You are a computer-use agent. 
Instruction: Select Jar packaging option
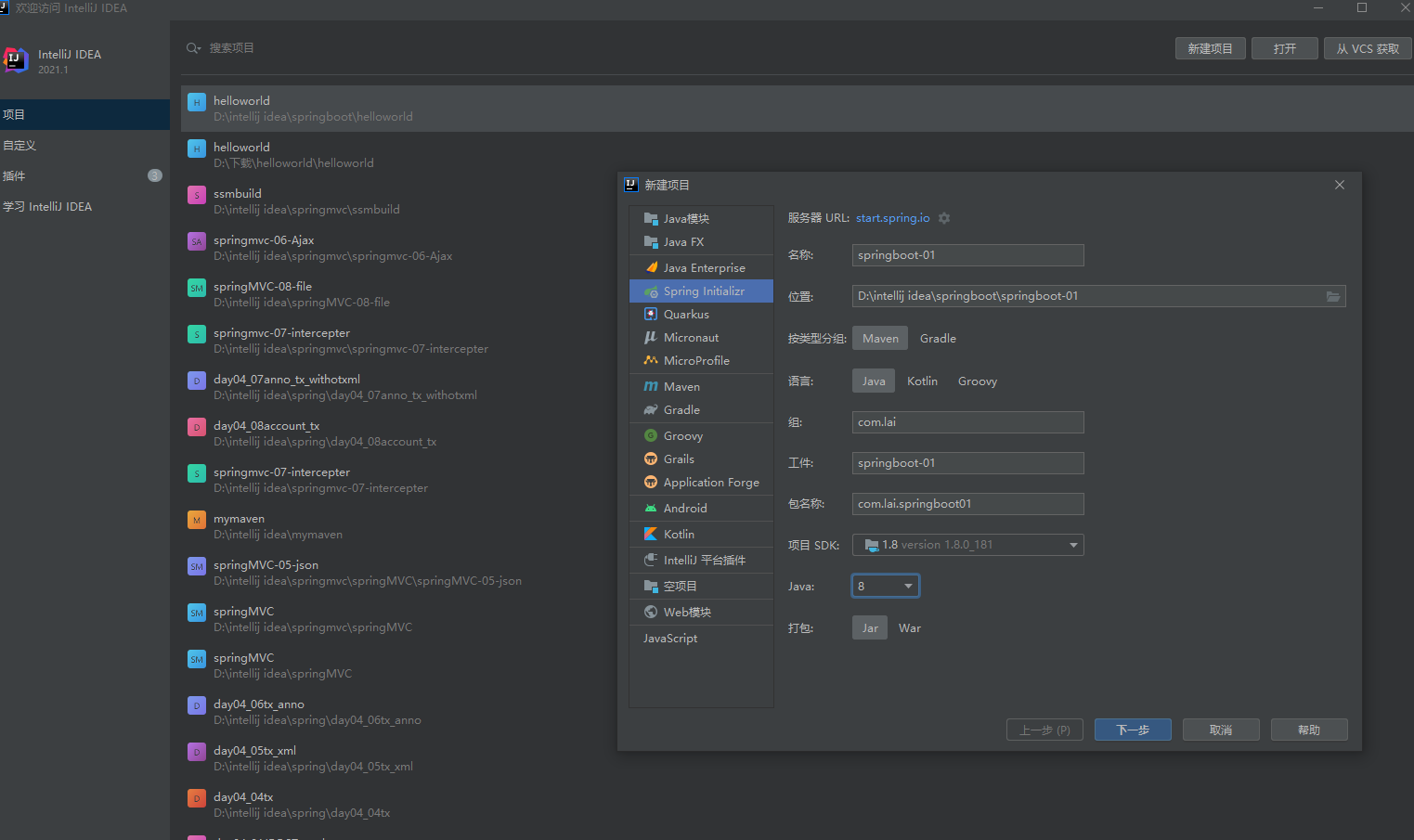point(870,628)
